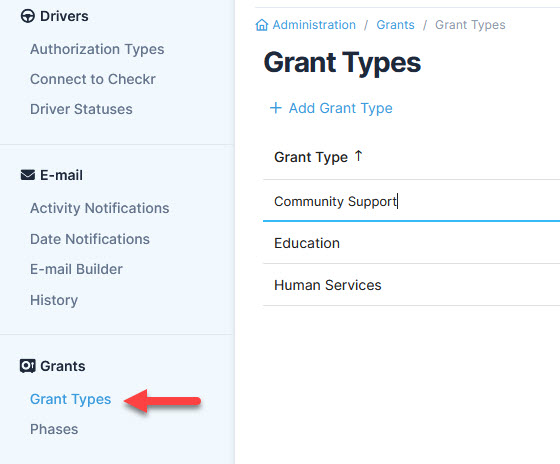
Task: Select Grant Types in sidebar
Action: coord(70,399)
